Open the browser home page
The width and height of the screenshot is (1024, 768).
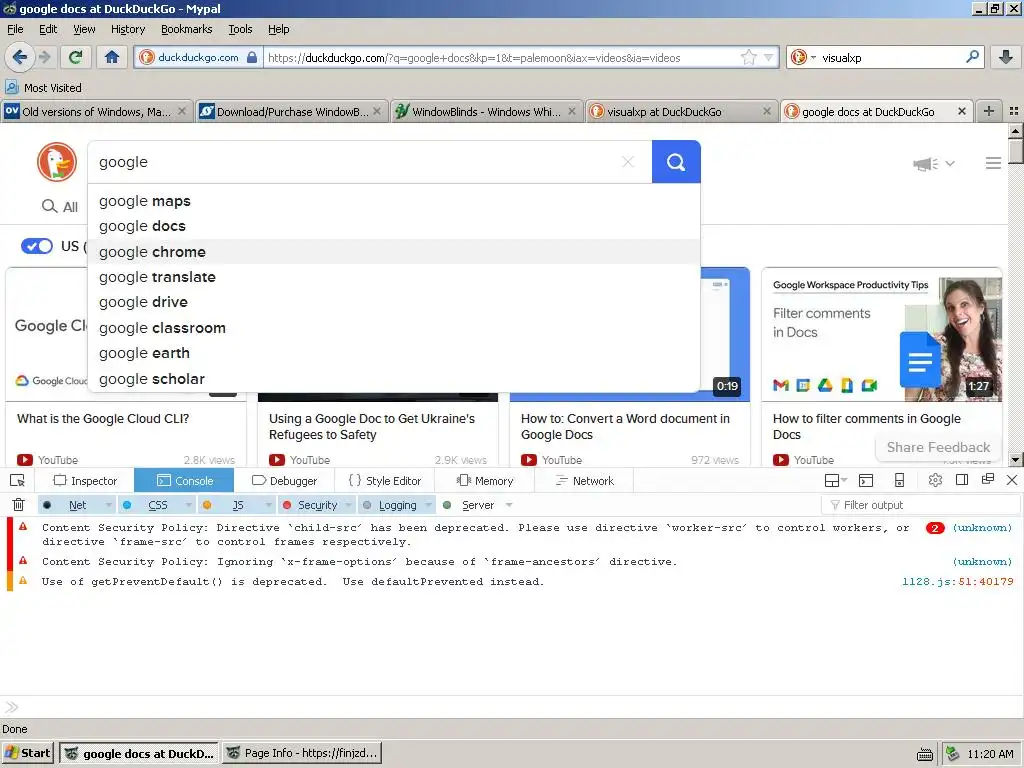point(112,57)
